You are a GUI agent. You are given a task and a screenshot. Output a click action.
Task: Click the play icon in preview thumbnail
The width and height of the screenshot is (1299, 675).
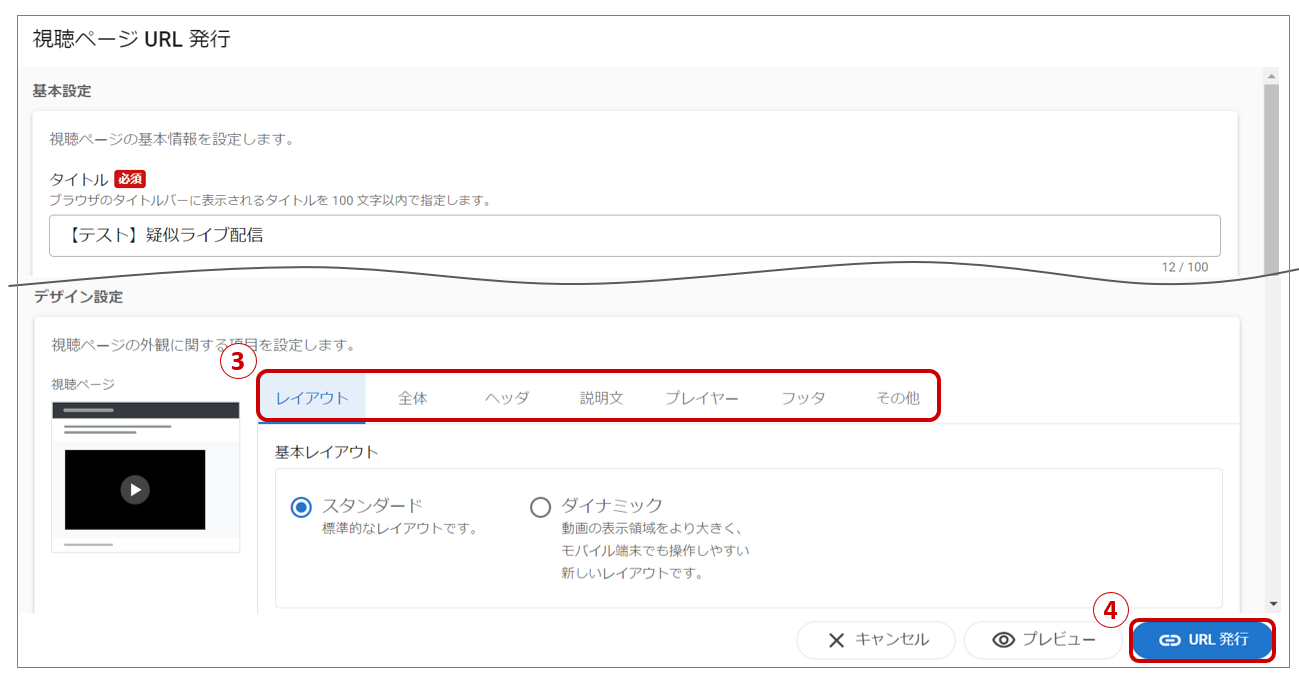pyautogui.click(x=135, y=489)
